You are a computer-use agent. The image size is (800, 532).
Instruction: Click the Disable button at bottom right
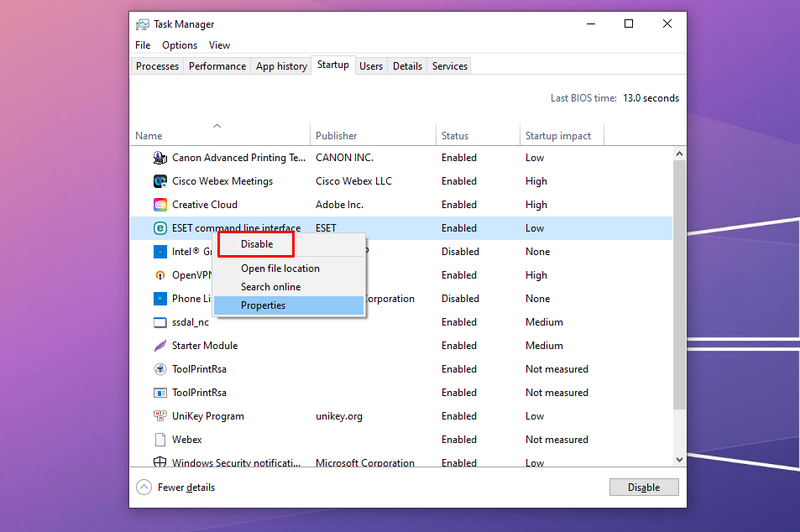pos(644,487)
